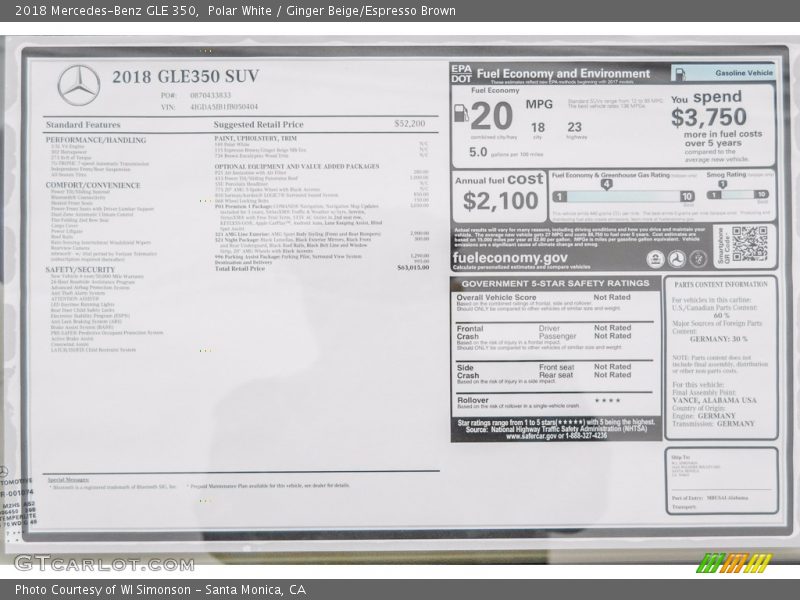Click the Transmission: GERMANY line
The height and width of the screenshot is (600, 800).
coord(713,423)
